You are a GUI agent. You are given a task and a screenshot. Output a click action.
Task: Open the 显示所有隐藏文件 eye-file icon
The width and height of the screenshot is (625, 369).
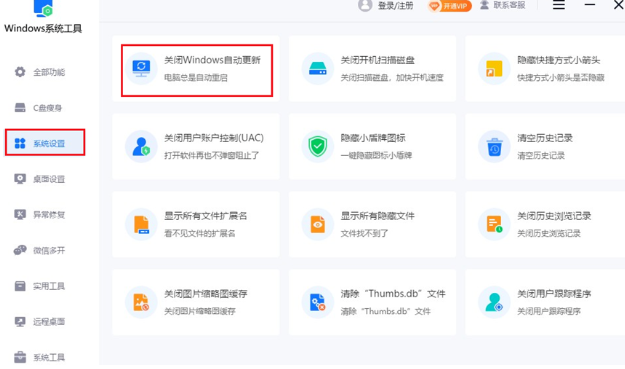point(318,224)
